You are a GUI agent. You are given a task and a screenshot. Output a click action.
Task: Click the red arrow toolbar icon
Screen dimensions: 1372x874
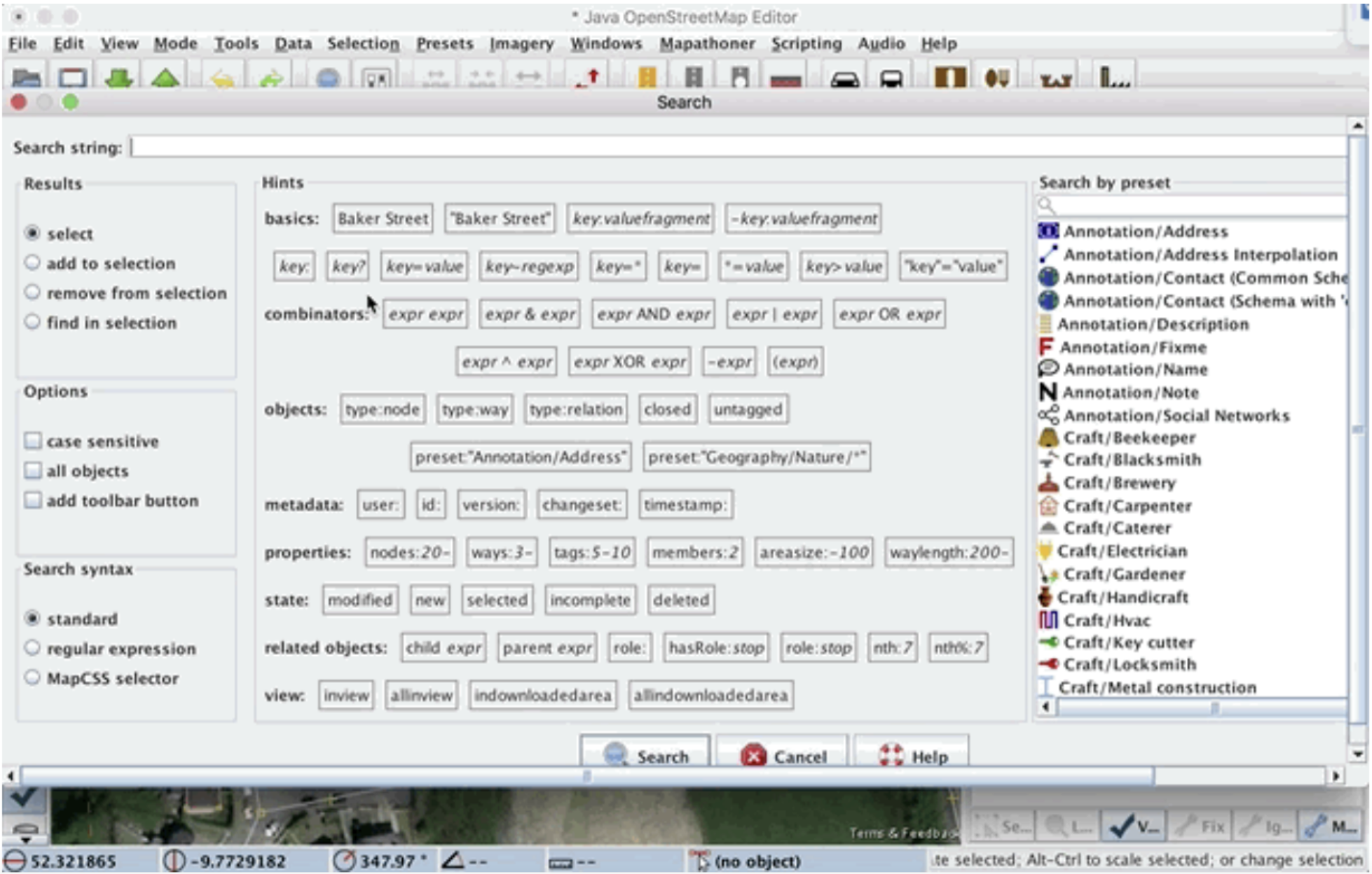click(x=587, y=78)
